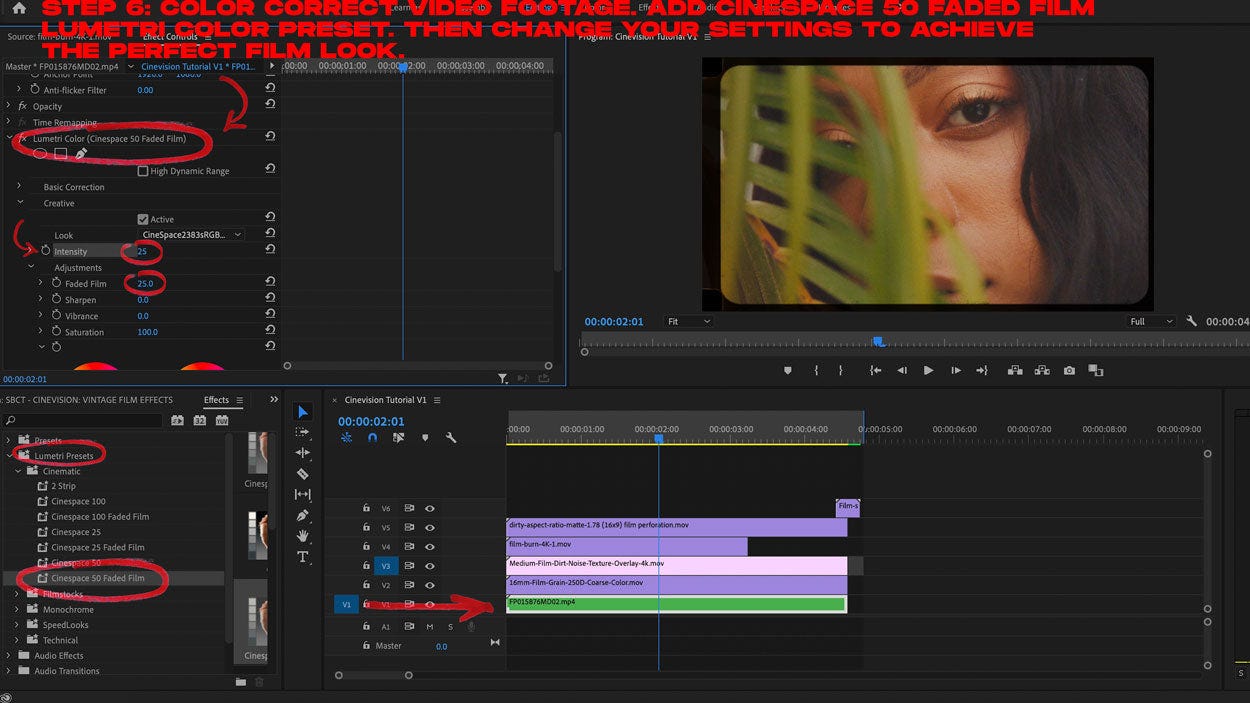This screenshot has height=703, width=1250.
Task: Open Full playback resolution dropdown
Action: [x=1151, y=322]
